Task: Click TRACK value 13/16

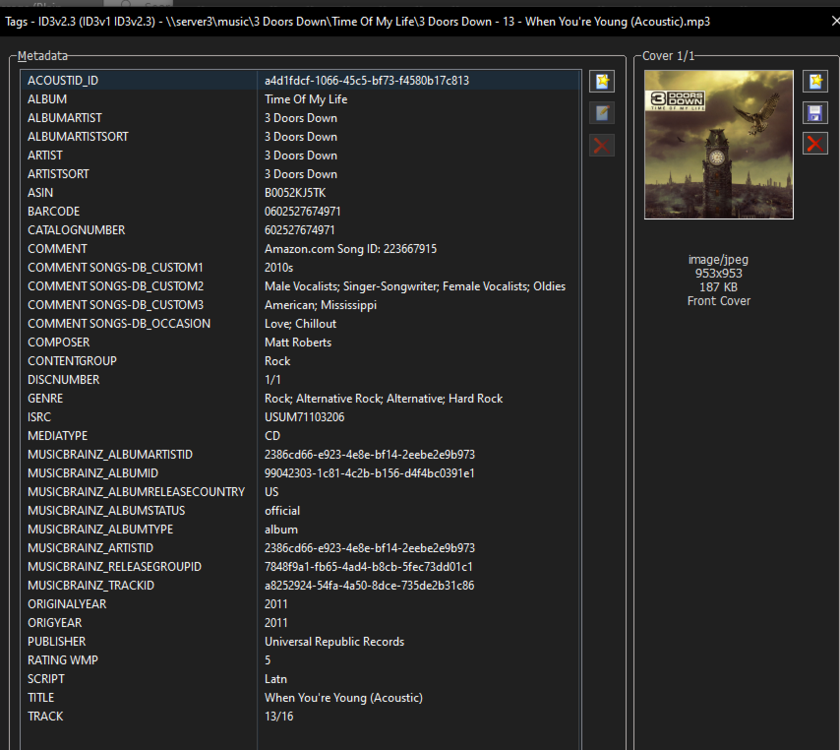Action: [x=279, y=716]
